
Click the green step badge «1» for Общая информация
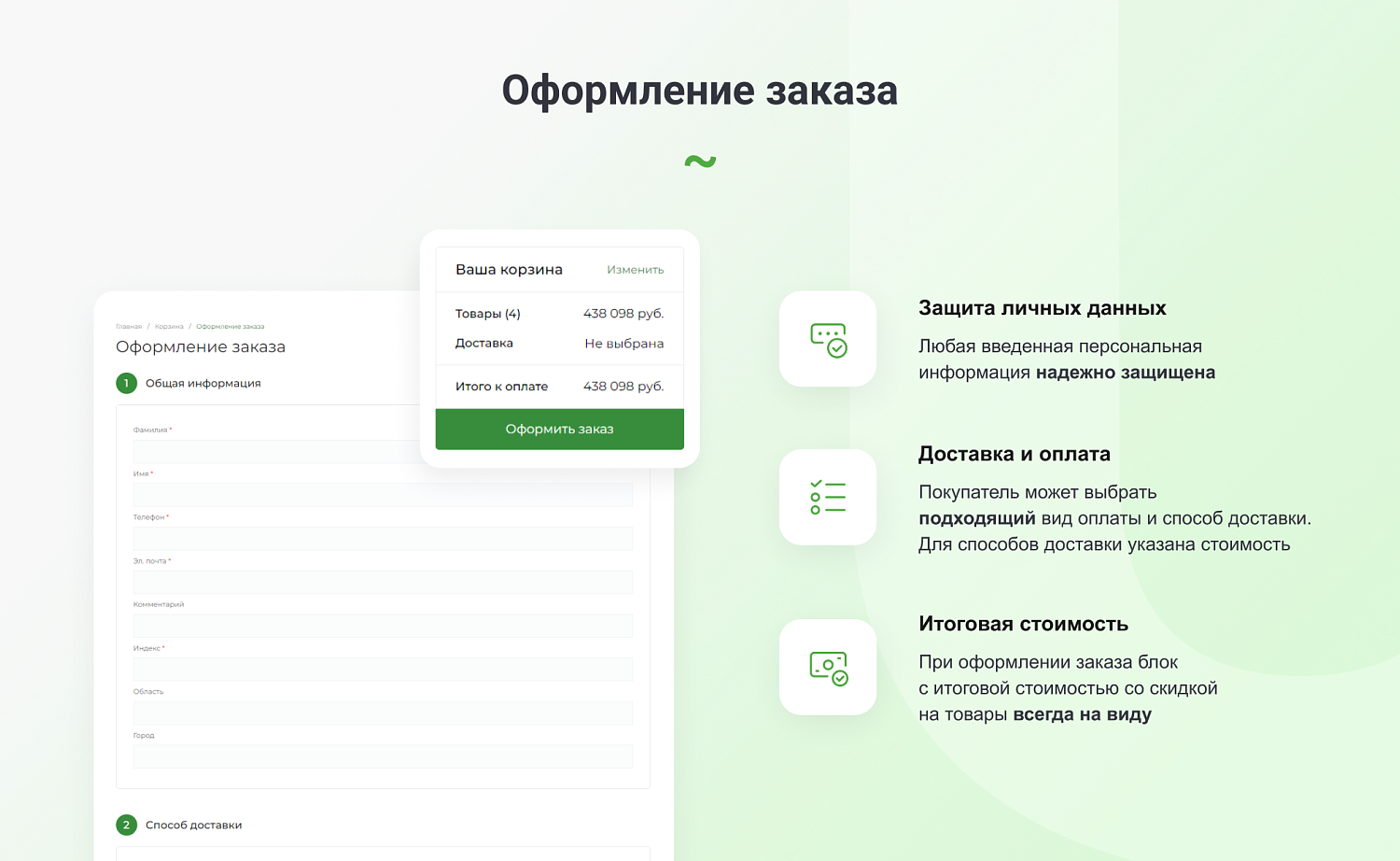(x=126, y=383)
